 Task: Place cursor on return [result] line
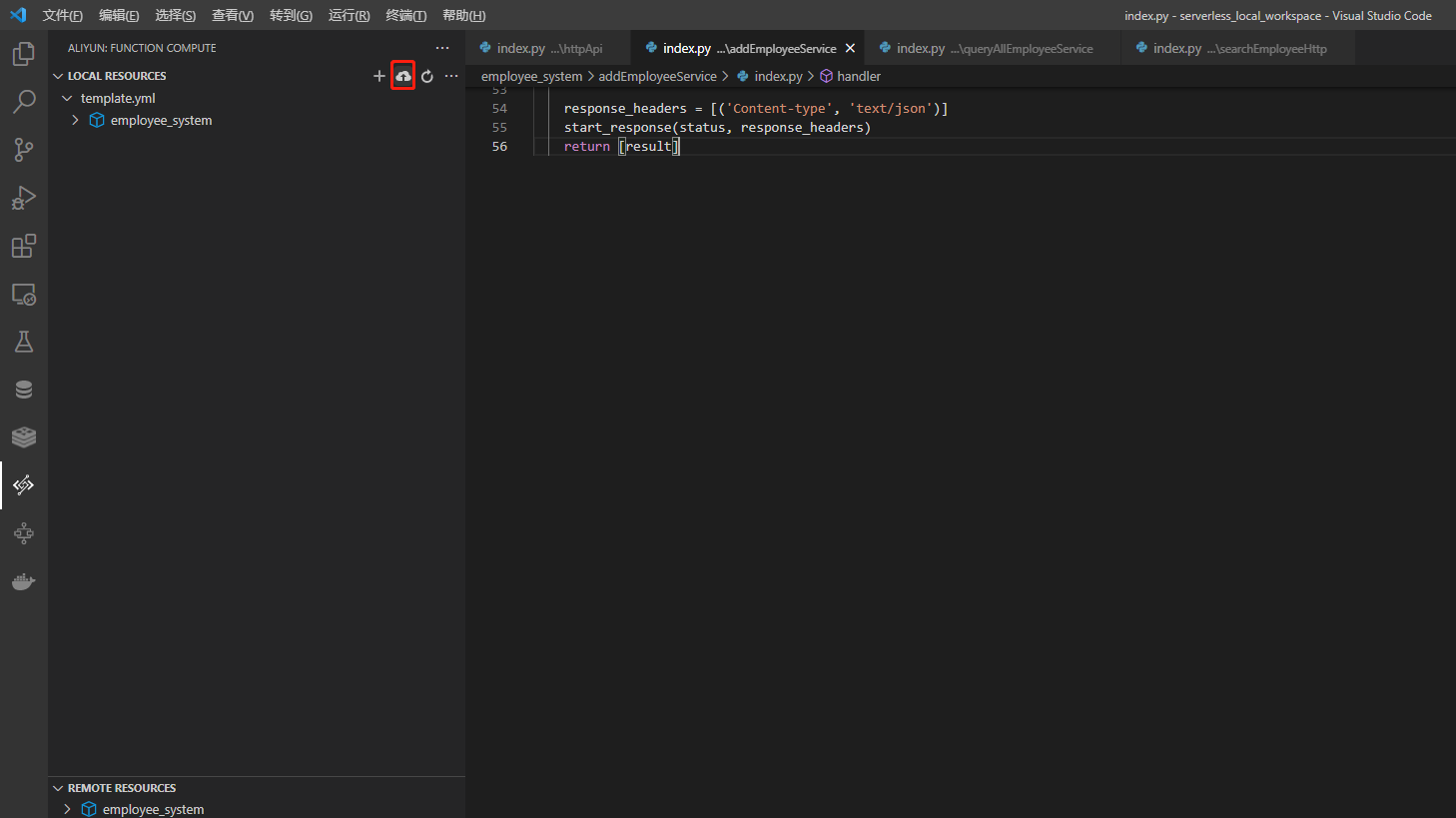[621, 146]
